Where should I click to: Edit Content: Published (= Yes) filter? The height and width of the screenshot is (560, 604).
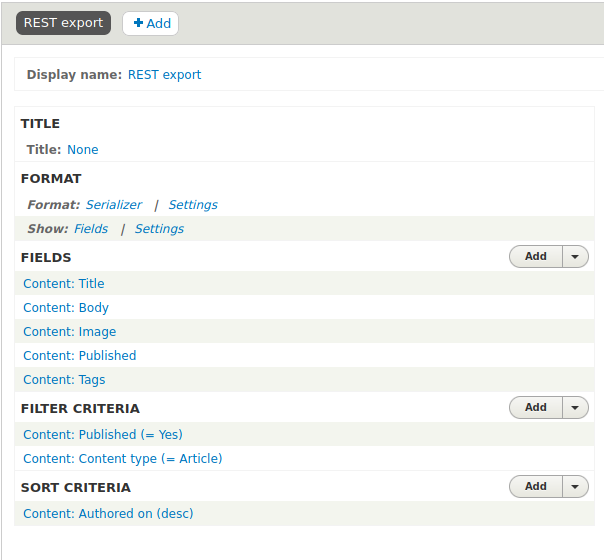[x=103, y=435]
